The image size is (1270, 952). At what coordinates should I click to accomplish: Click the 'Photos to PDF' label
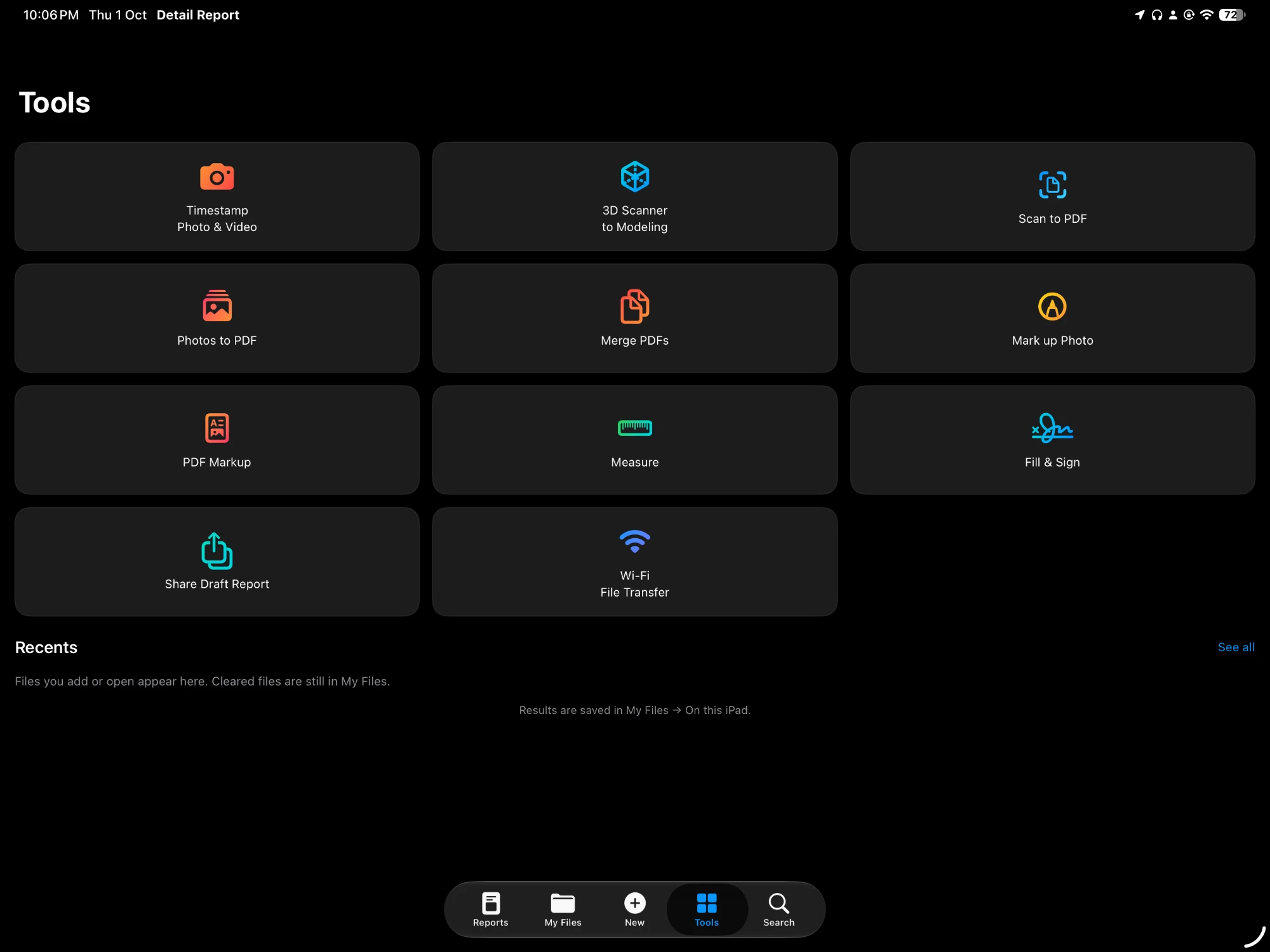(x=217, y=340)
